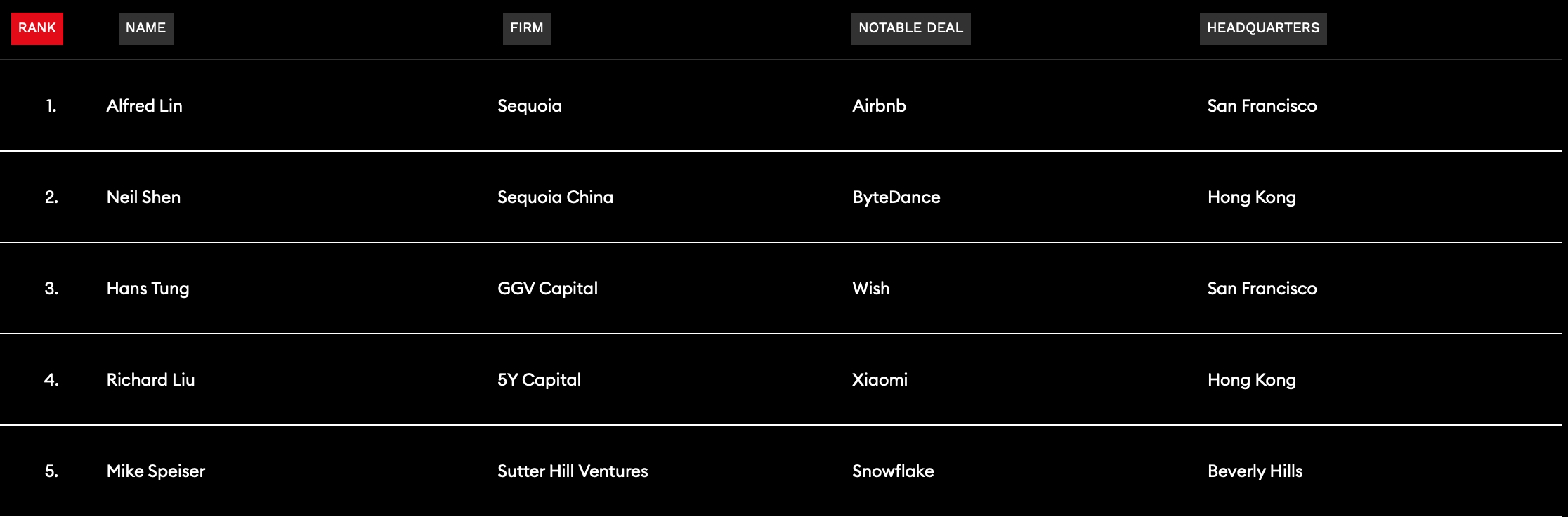Select Hans Tung in the list

tap(148, 289)
